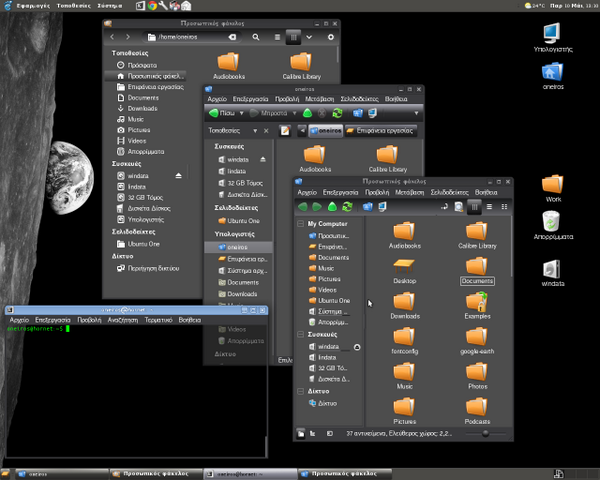Screen dimensions: 600x480
Task: Enable list view in /home/oneiros window
Action: tap(277, 37)
